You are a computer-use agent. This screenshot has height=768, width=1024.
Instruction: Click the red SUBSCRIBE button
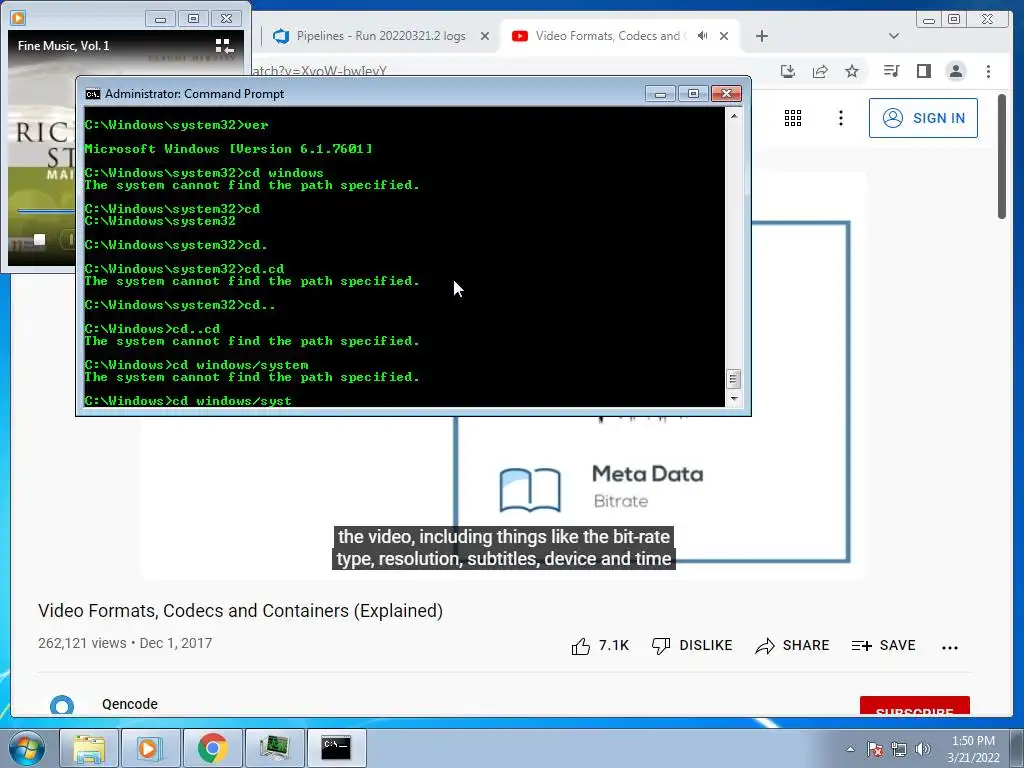914,706
